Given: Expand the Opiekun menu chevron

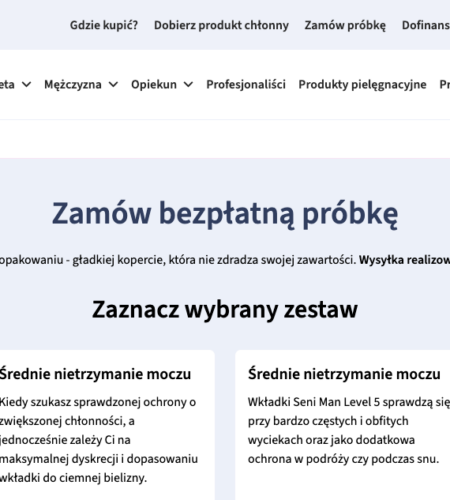Looking at the screenshot, I should click(188, 85).
